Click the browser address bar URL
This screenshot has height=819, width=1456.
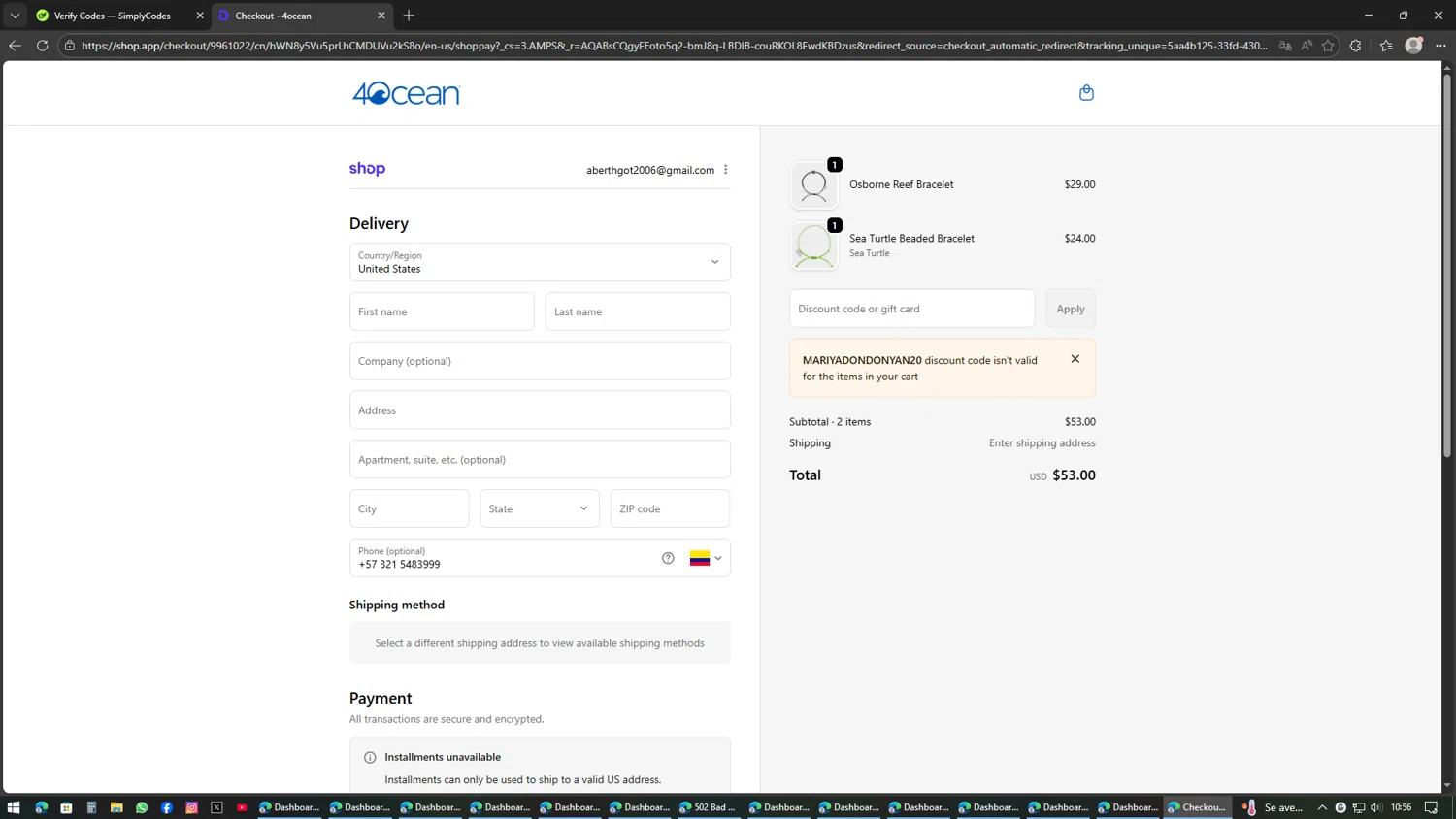[674, 46]
